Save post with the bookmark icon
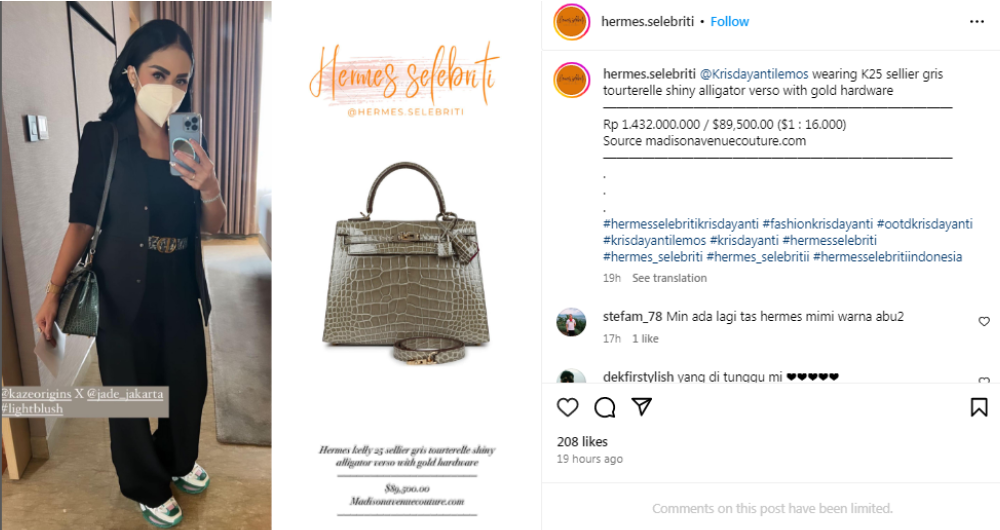 [x=979, y=407]
